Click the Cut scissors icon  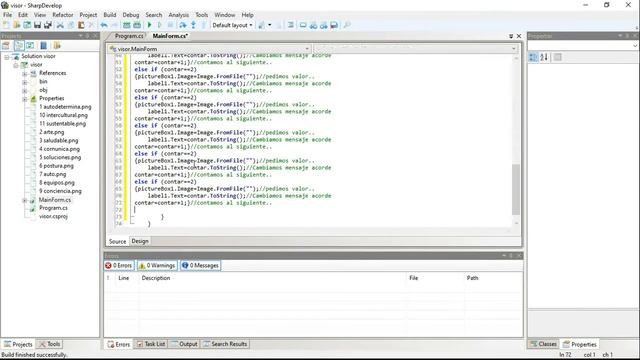coord(60,25)
